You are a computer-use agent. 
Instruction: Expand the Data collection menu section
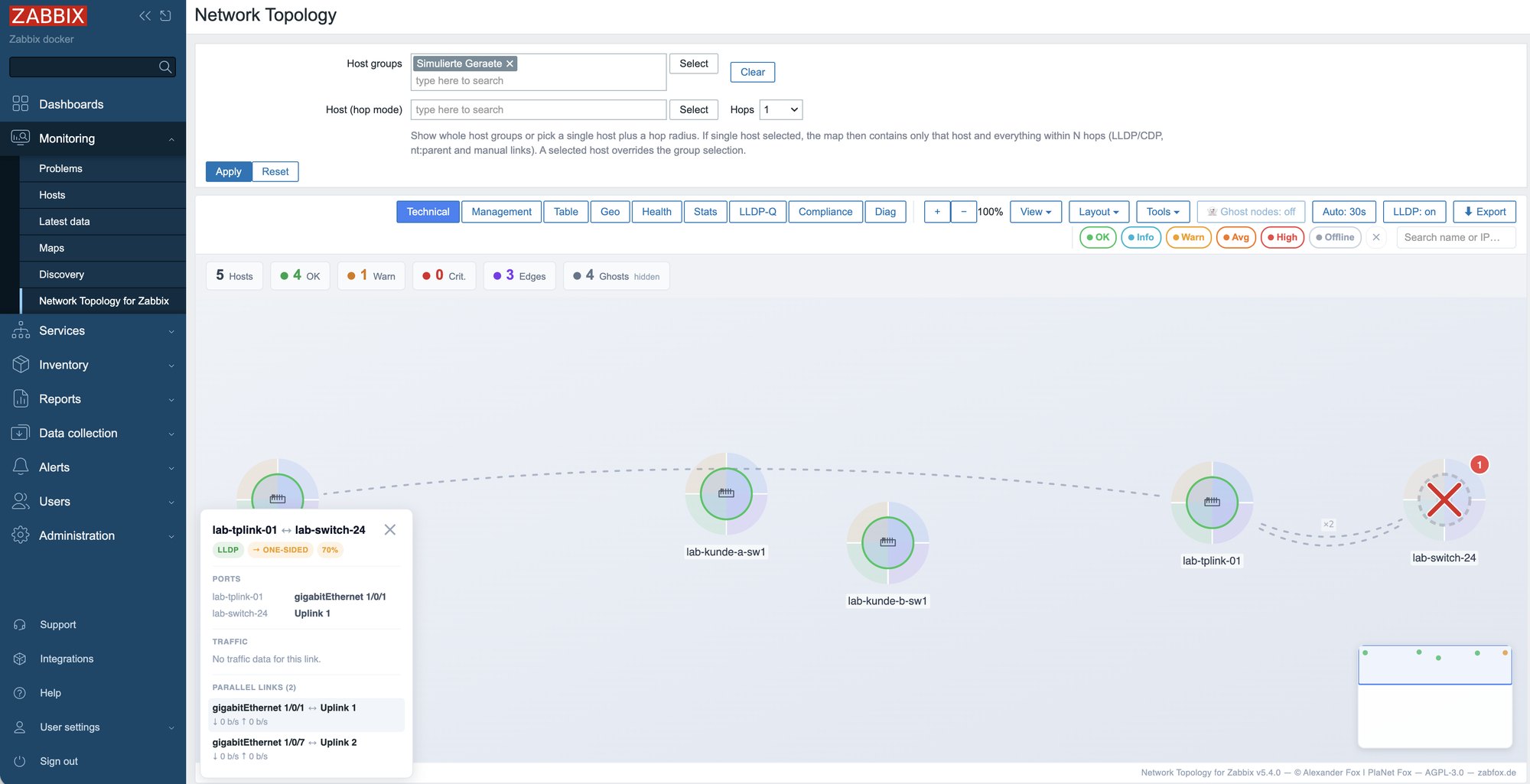click(93, 433)
